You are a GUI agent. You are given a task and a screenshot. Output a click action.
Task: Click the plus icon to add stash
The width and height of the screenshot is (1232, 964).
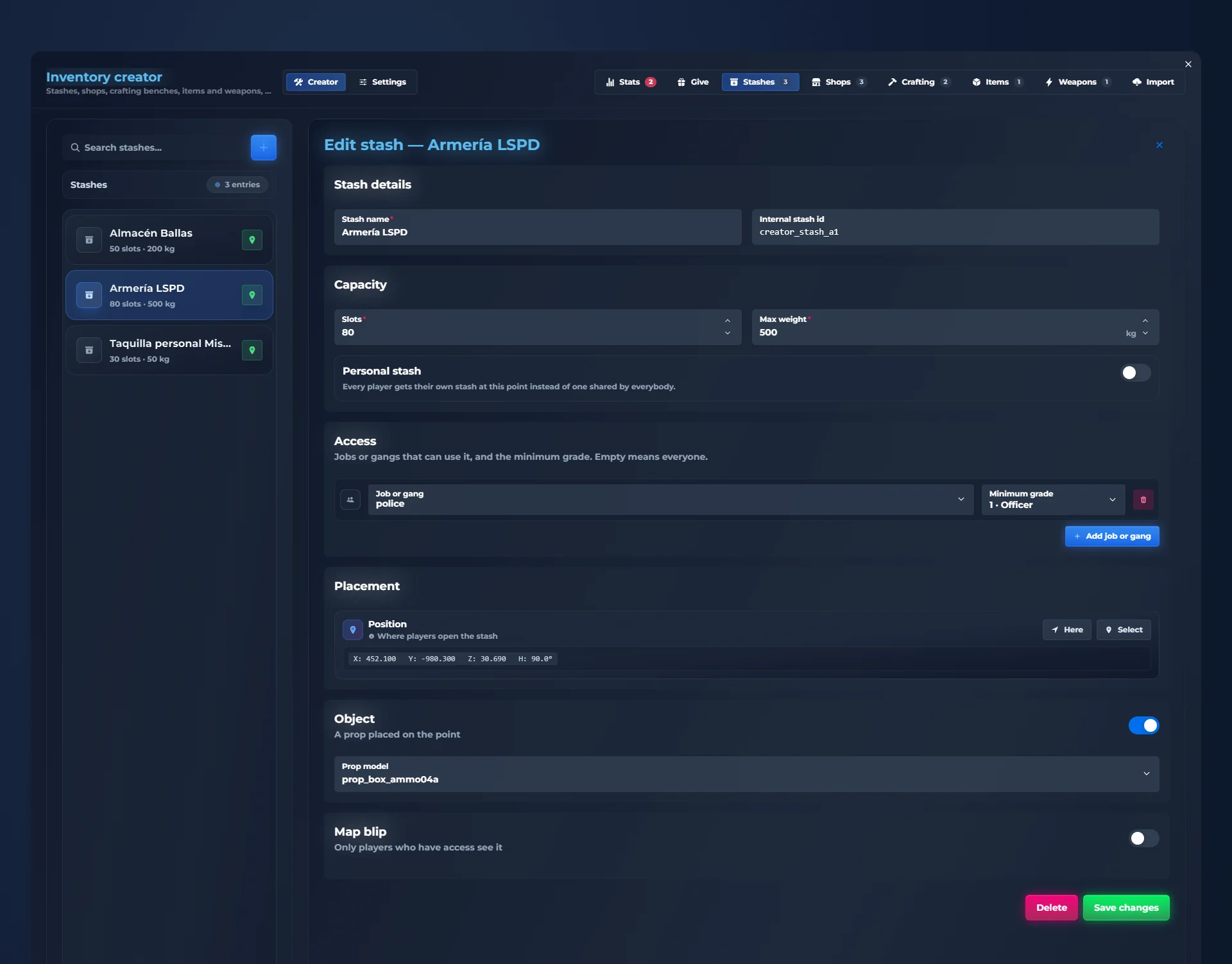coord(263,148)
